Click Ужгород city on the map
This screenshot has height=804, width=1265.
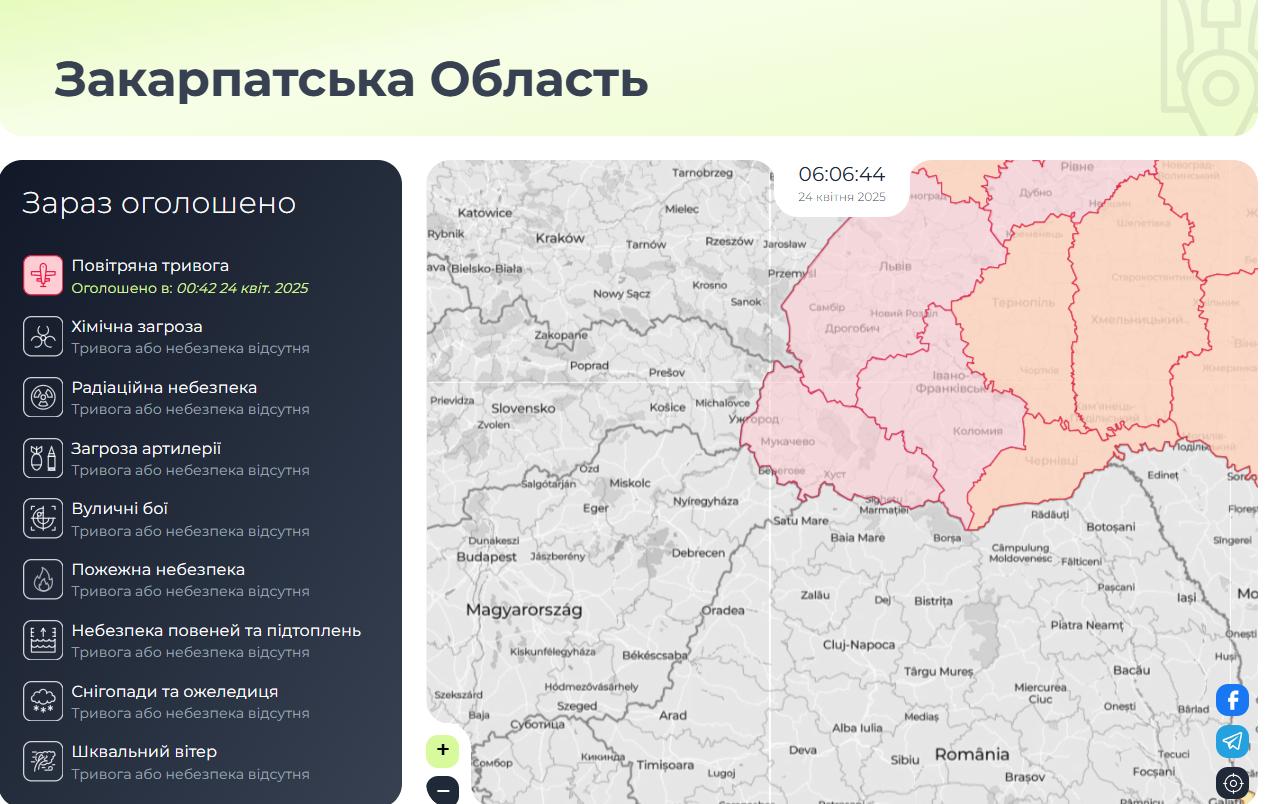(x=754, y=419)
